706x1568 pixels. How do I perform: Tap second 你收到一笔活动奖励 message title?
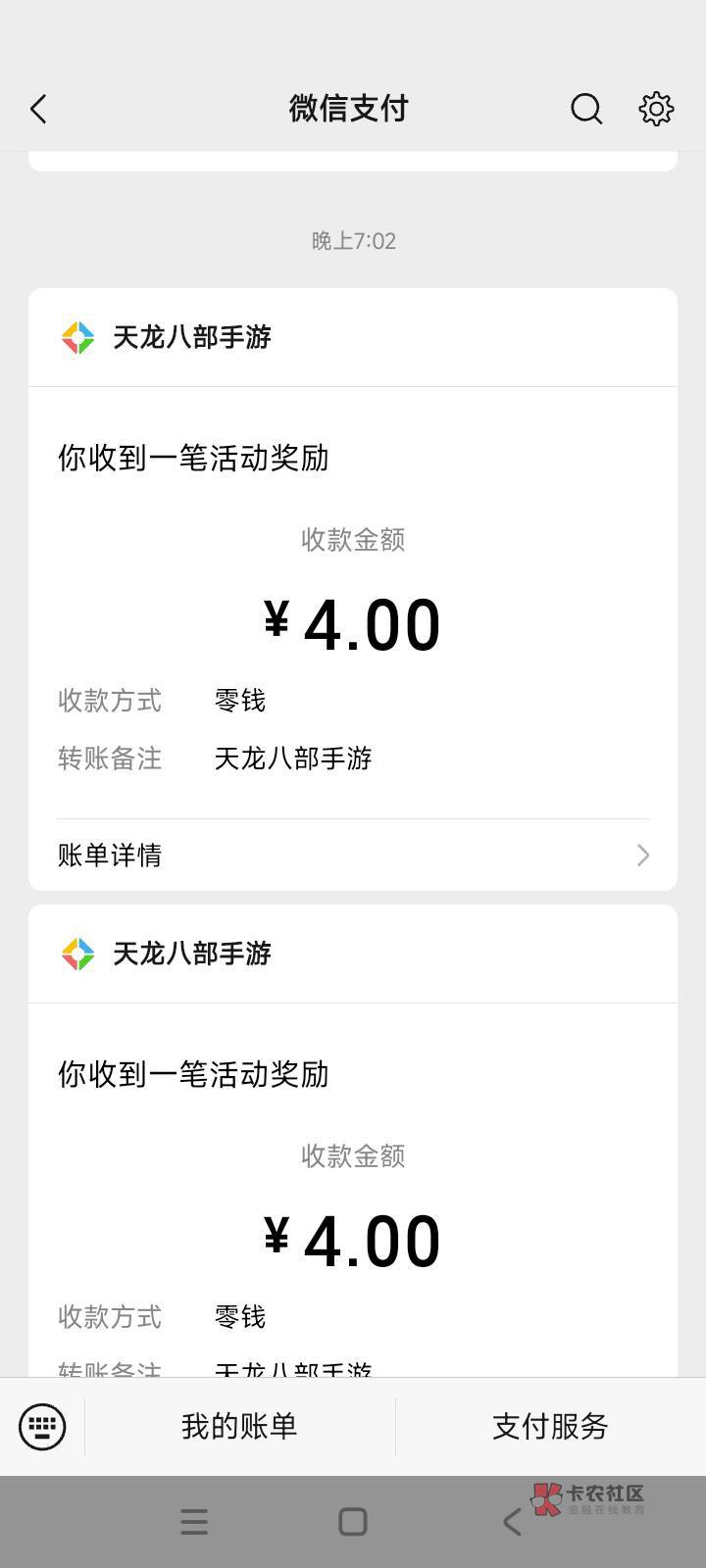(193, 1074)
